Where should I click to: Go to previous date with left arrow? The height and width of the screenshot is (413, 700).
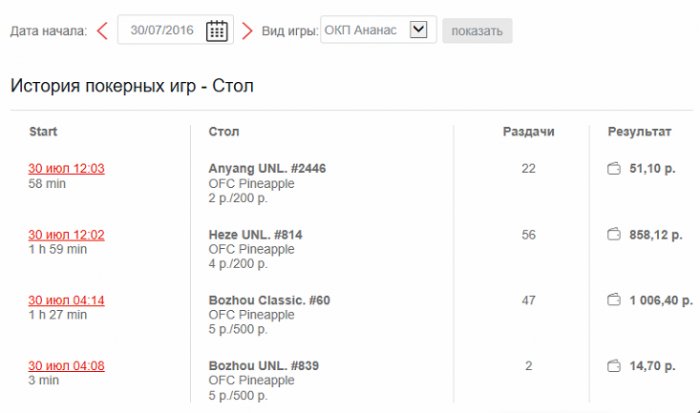pyautogui.click(x=102, y=30)
